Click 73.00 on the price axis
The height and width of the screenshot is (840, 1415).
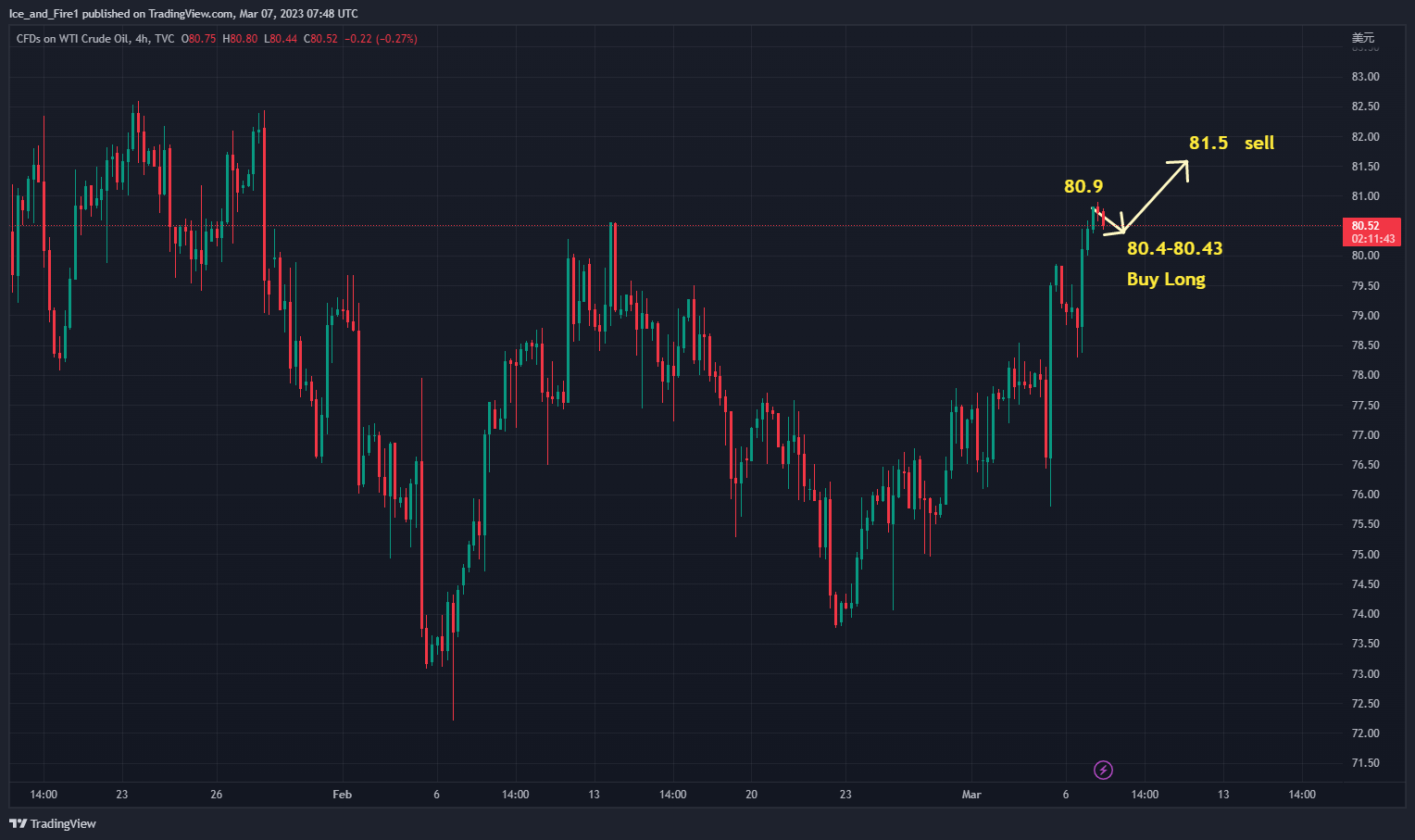click(x=1365, y=674)
